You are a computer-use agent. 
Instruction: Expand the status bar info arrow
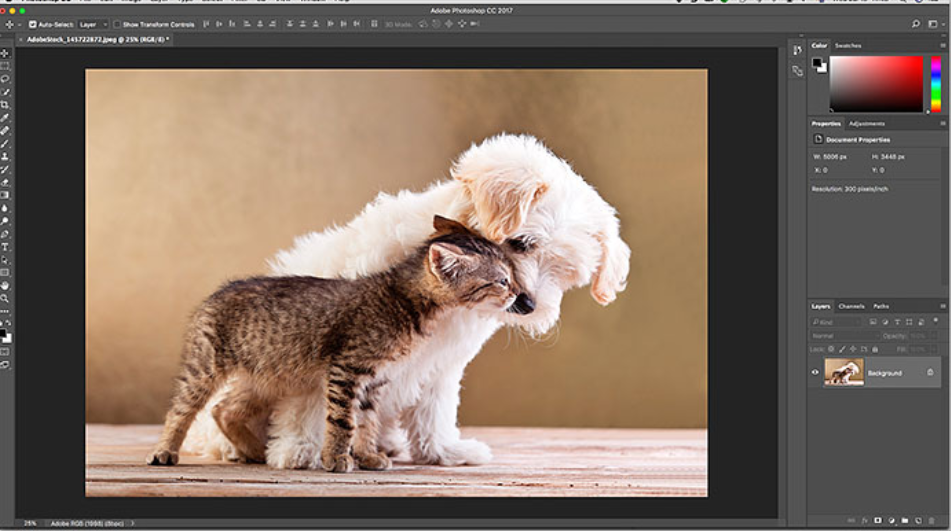(133, 523)
